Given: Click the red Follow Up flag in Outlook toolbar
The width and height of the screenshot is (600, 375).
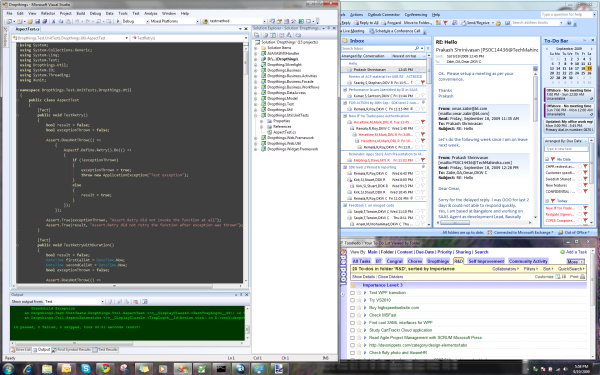Looking at the screenshot, I should 445,23.
